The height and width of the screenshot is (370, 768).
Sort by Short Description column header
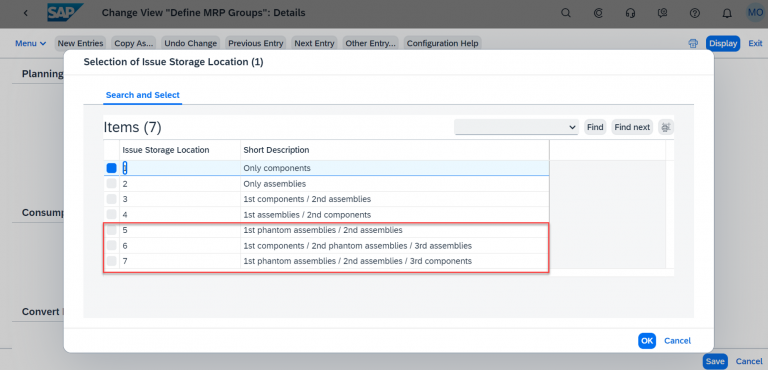(276, 150)
